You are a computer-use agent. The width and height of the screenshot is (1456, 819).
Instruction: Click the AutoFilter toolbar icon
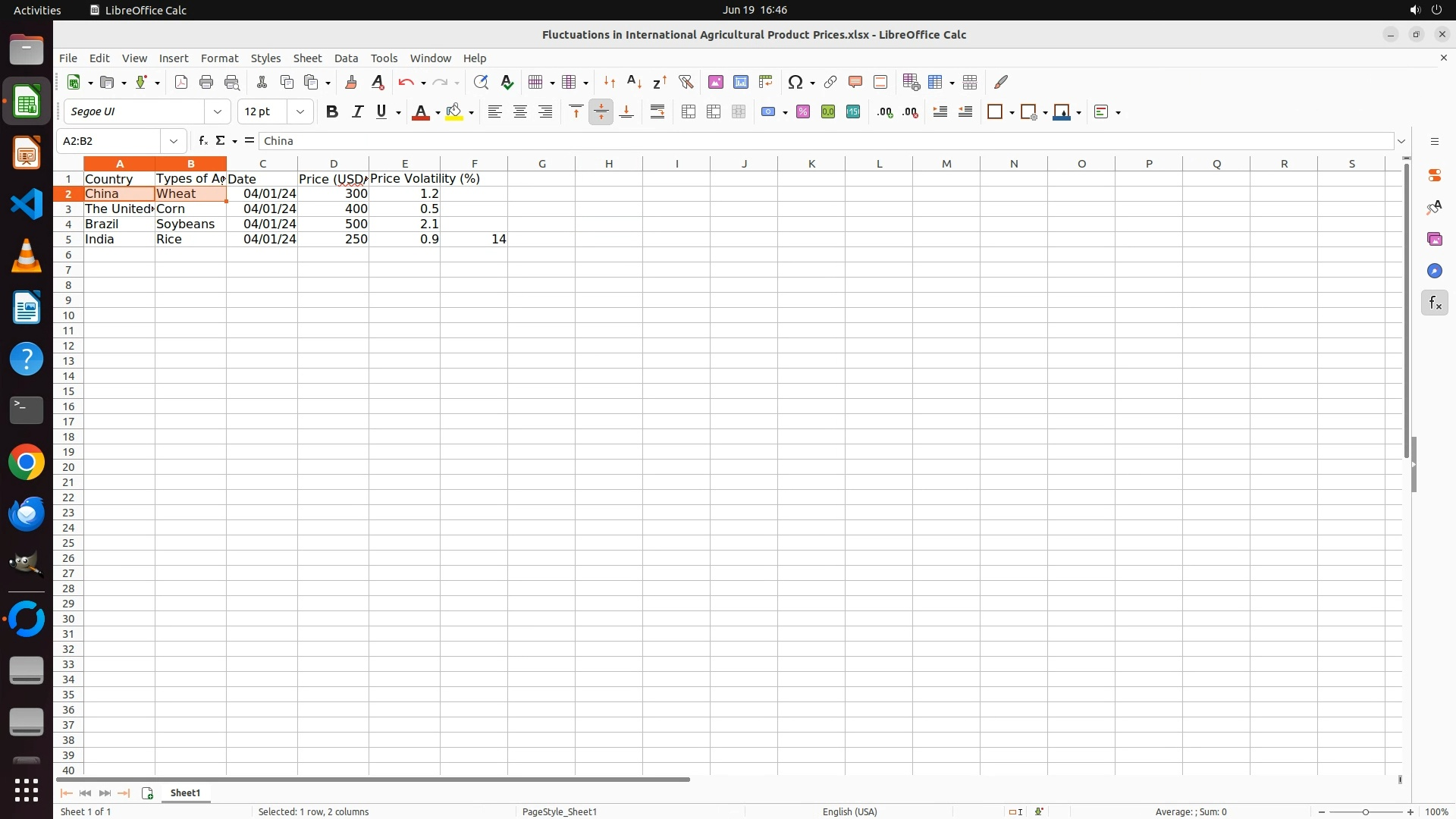point(686,83)
